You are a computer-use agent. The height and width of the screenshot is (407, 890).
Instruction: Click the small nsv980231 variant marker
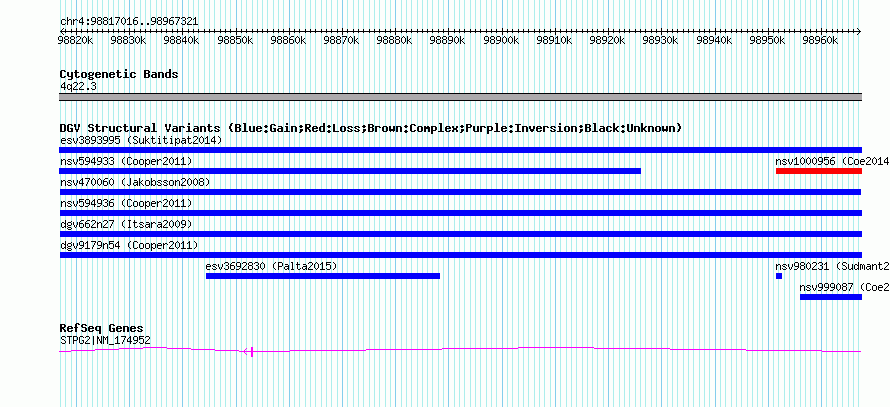coord(779,276)
